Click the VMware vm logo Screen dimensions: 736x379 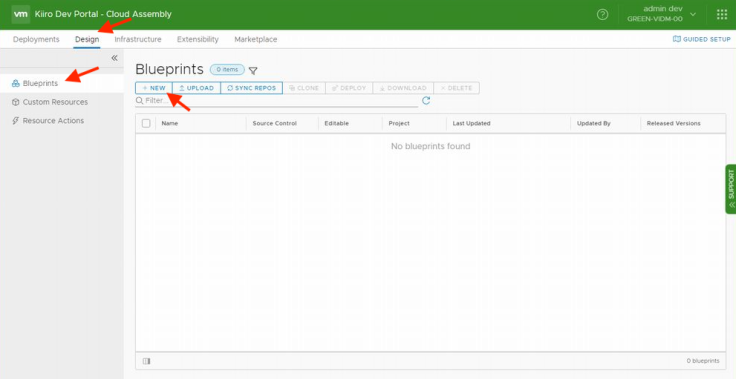[x=21, y=14]
